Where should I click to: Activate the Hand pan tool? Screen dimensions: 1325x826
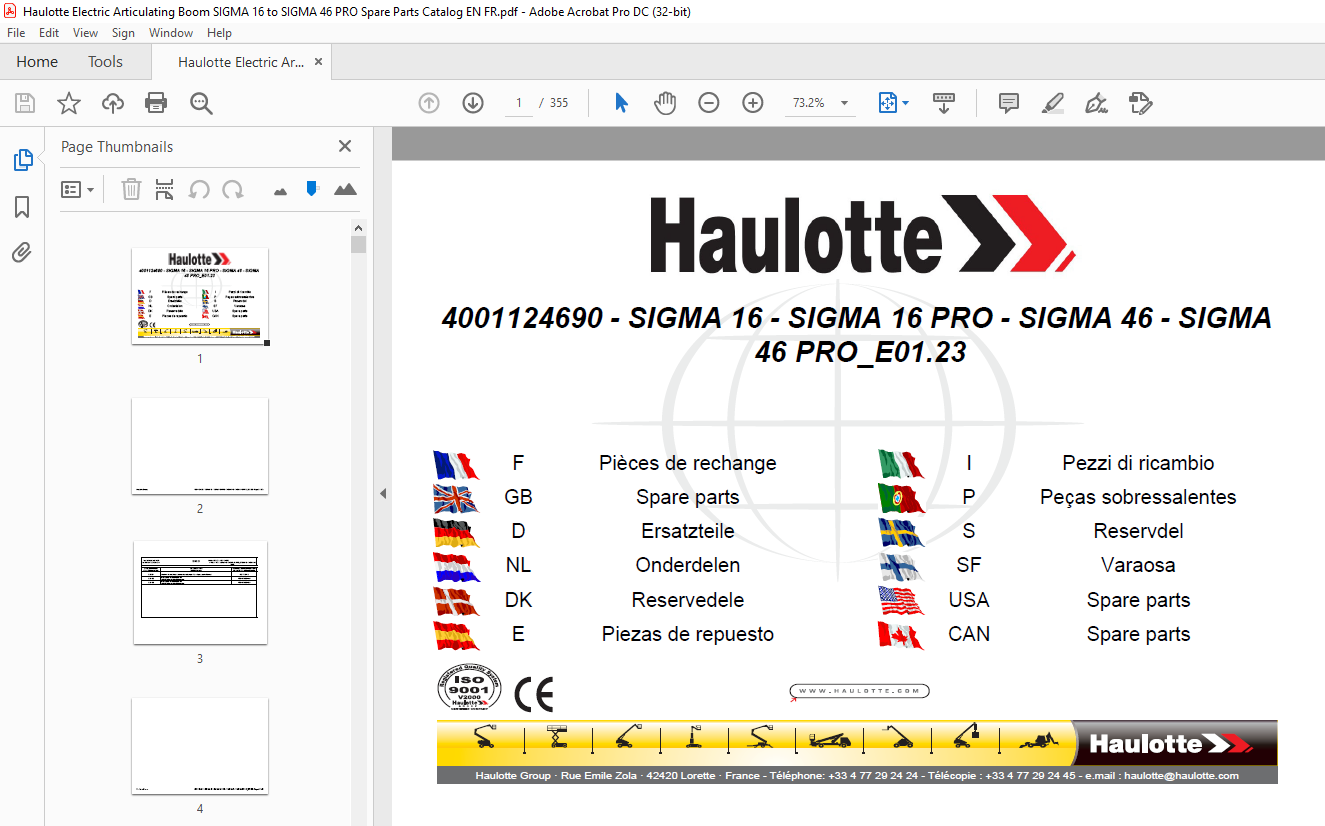pyautogui.click(x=665, y=103)
